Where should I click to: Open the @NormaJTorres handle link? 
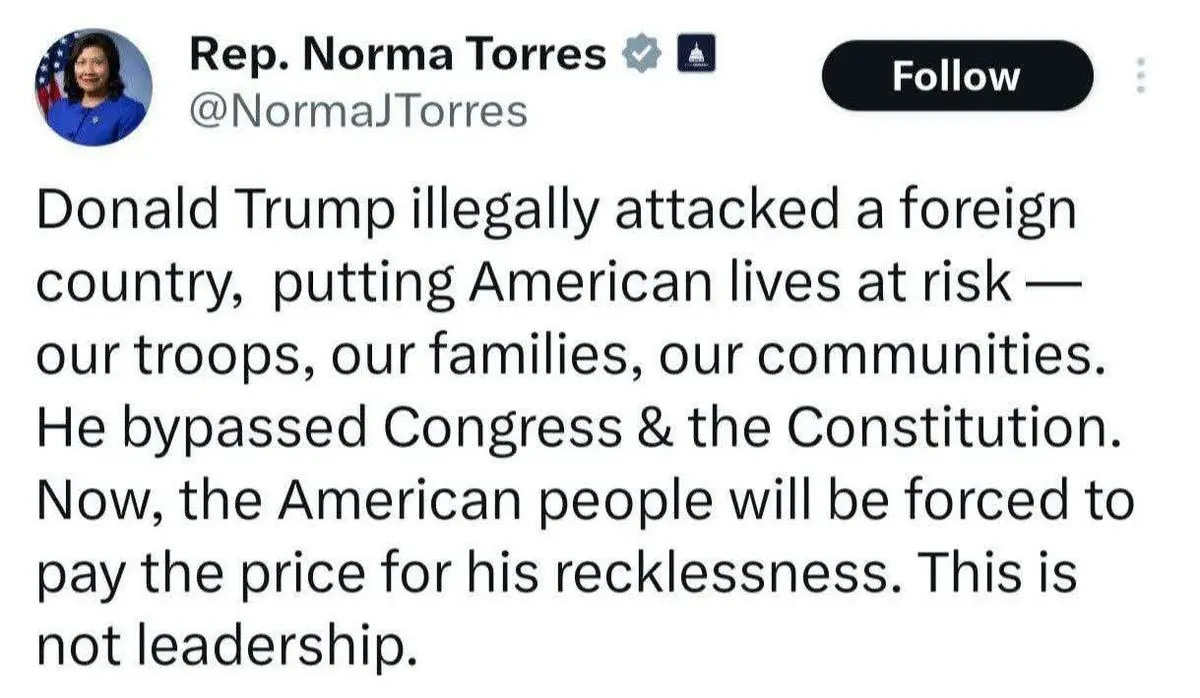(358, 110)
